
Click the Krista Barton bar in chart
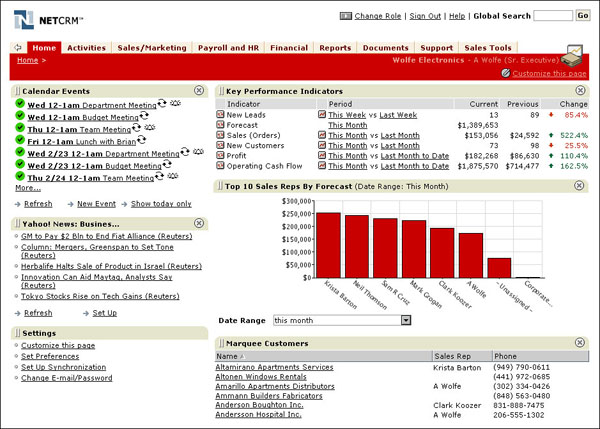click(328, 245)
